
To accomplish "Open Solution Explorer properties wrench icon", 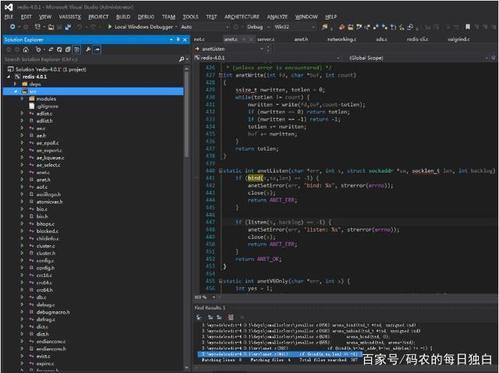I will click(x=88, y=50).
